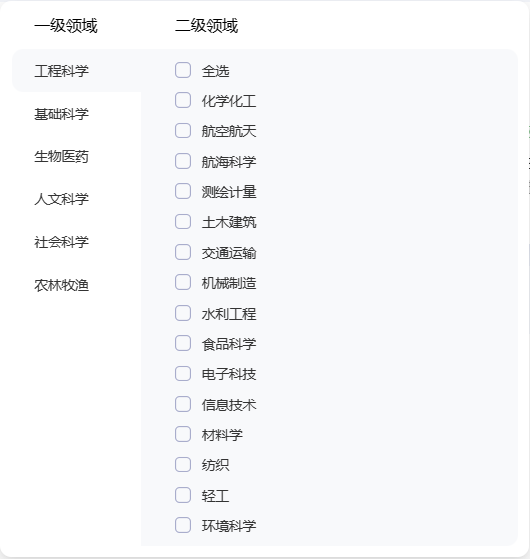Go to the 农林牧渔 category

(x=61, y=285)
